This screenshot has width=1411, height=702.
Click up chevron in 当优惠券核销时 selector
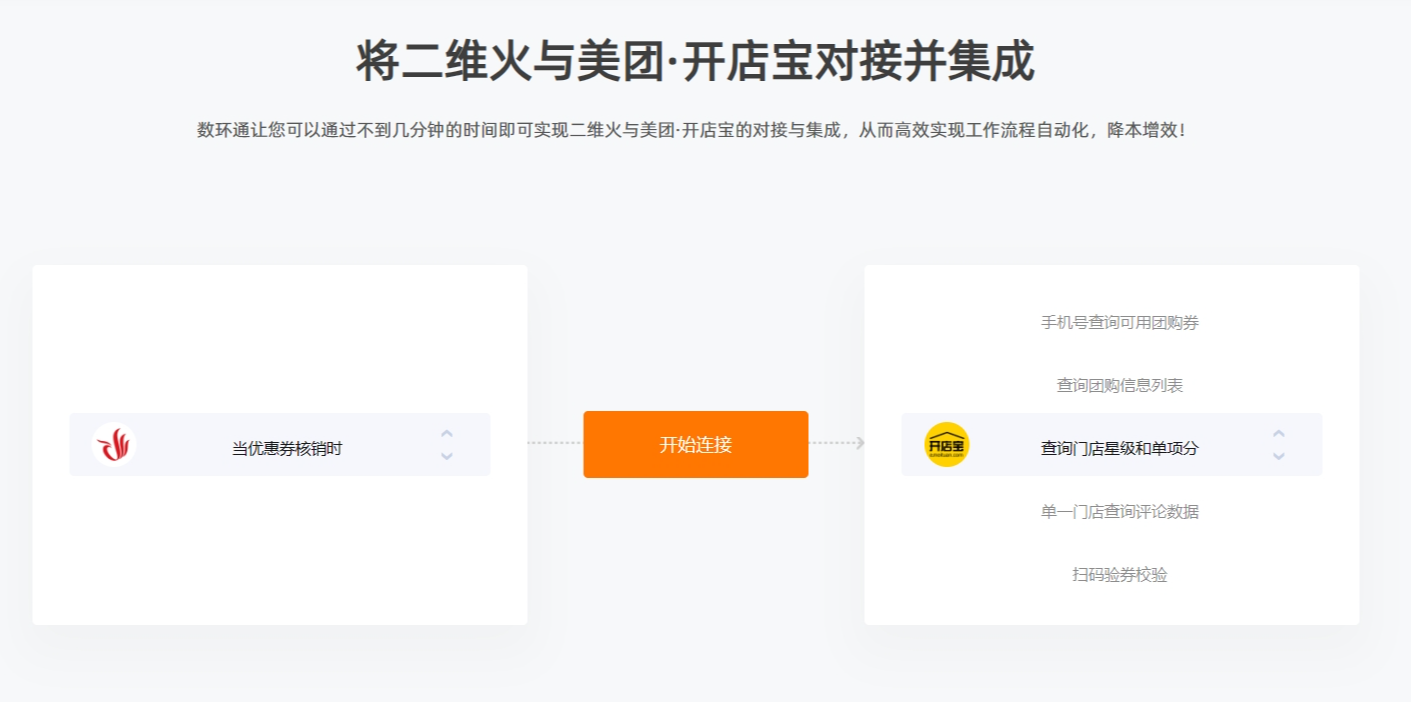point(447,434)
